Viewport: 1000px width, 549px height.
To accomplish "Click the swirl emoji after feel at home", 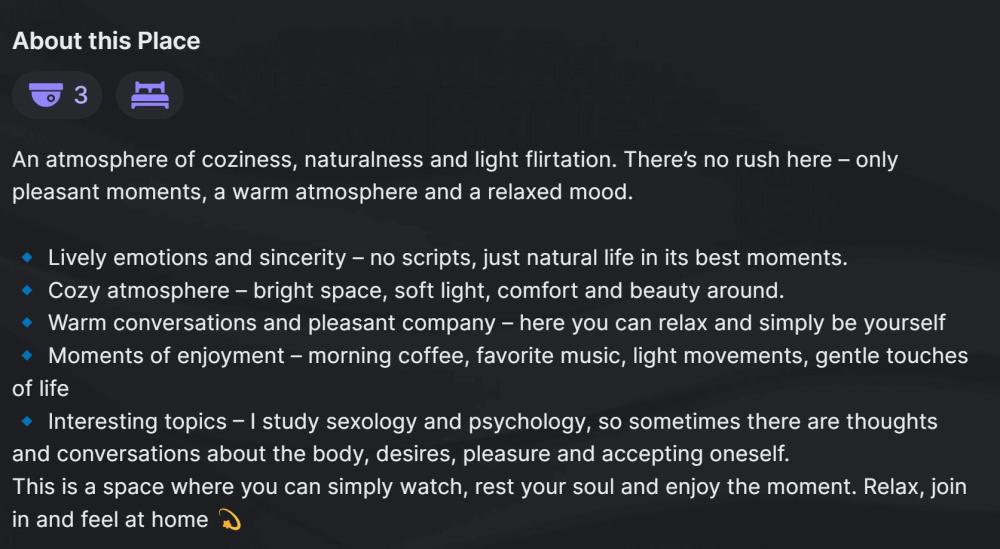I will click(x=229, y=520).
